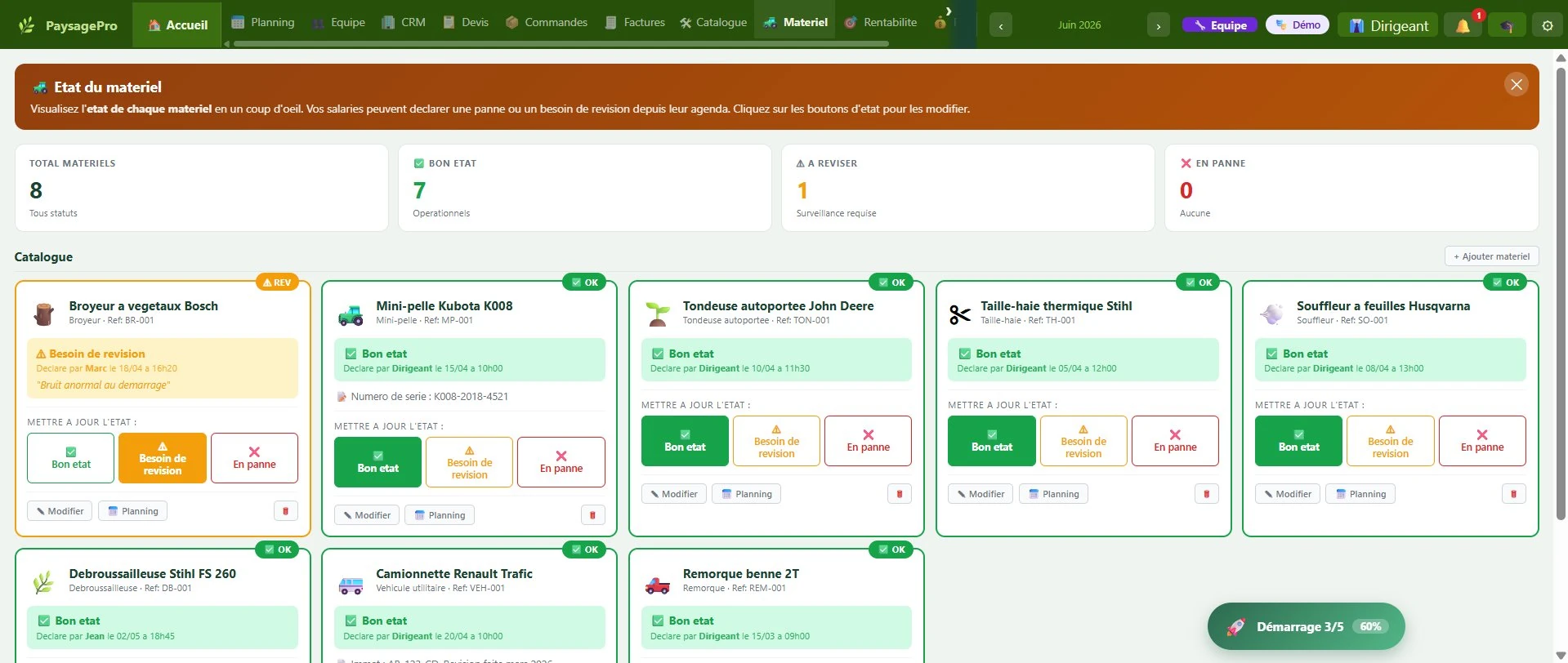Open the Rentabilite tab
The height and width of the screenshot is (663, 1568).
tap(880, 22)
